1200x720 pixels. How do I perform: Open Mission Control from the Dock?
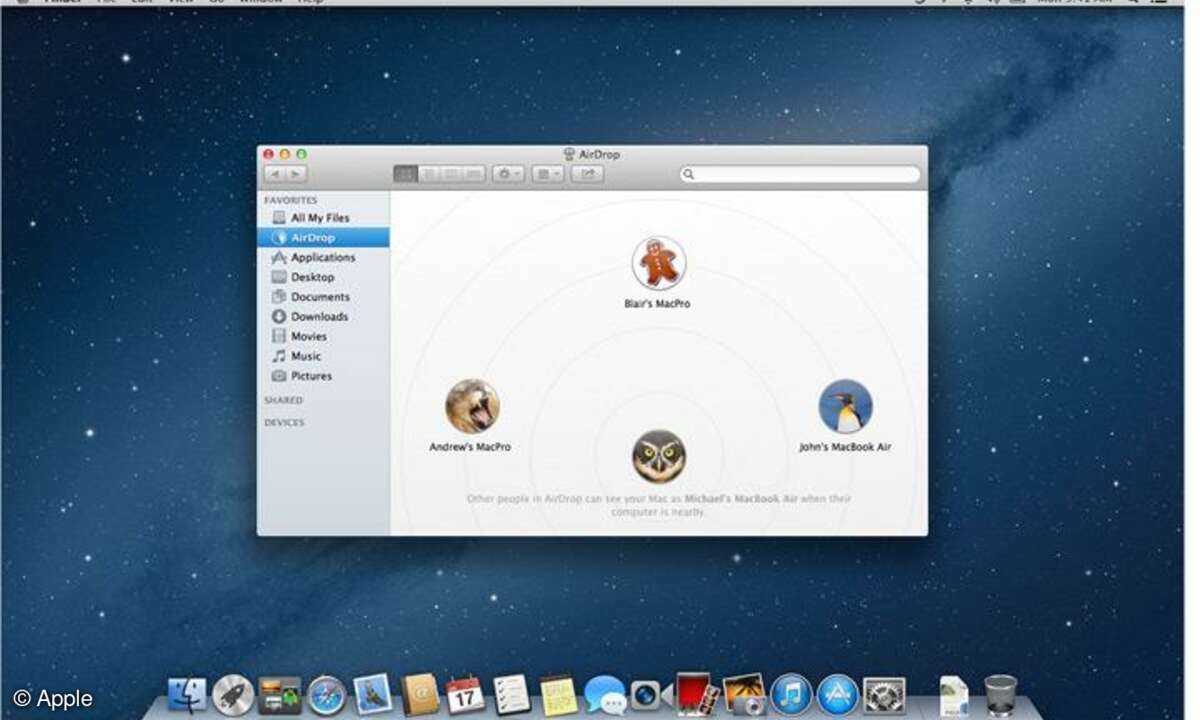point(279,695)
